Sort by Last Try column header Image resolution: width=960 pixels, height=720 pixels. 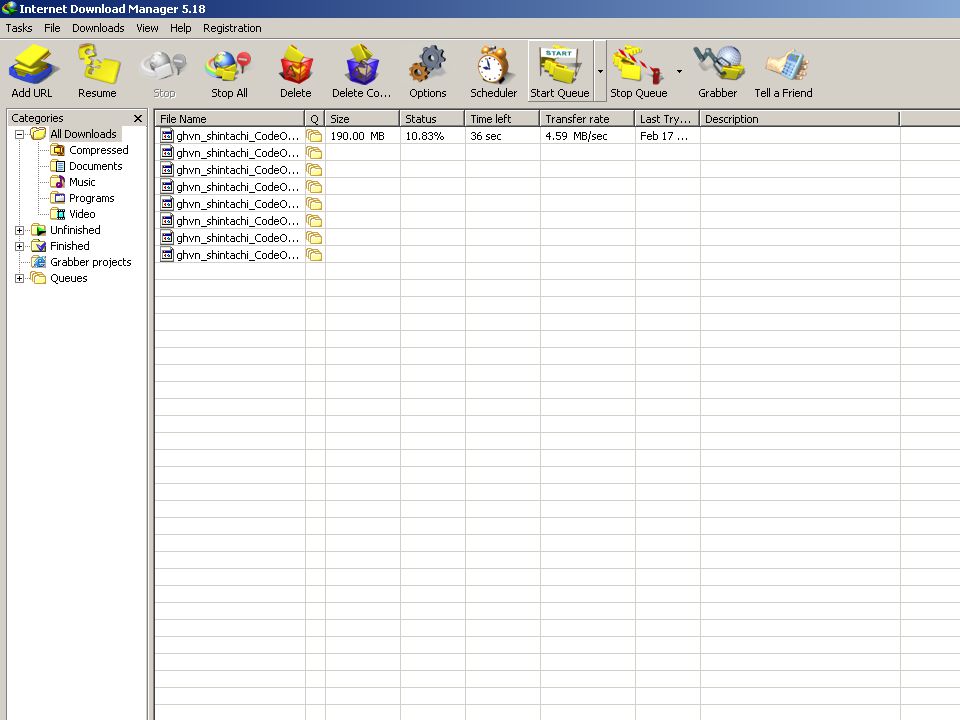click(667, 119)
